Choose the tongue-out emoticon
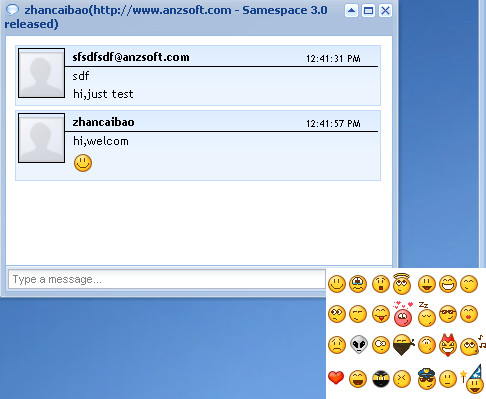Viewport: 486px width, 399px height. 381,314
